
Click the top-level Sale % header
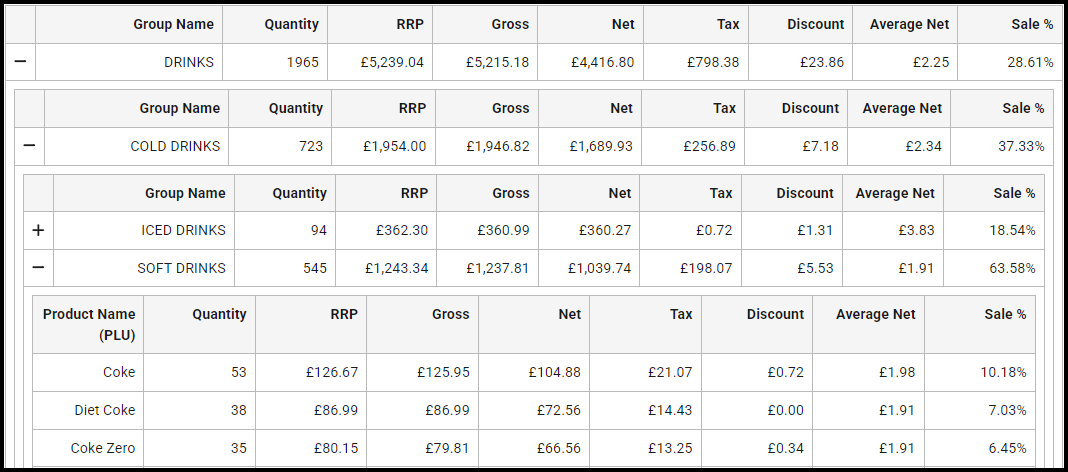[x=1029, y=24]
